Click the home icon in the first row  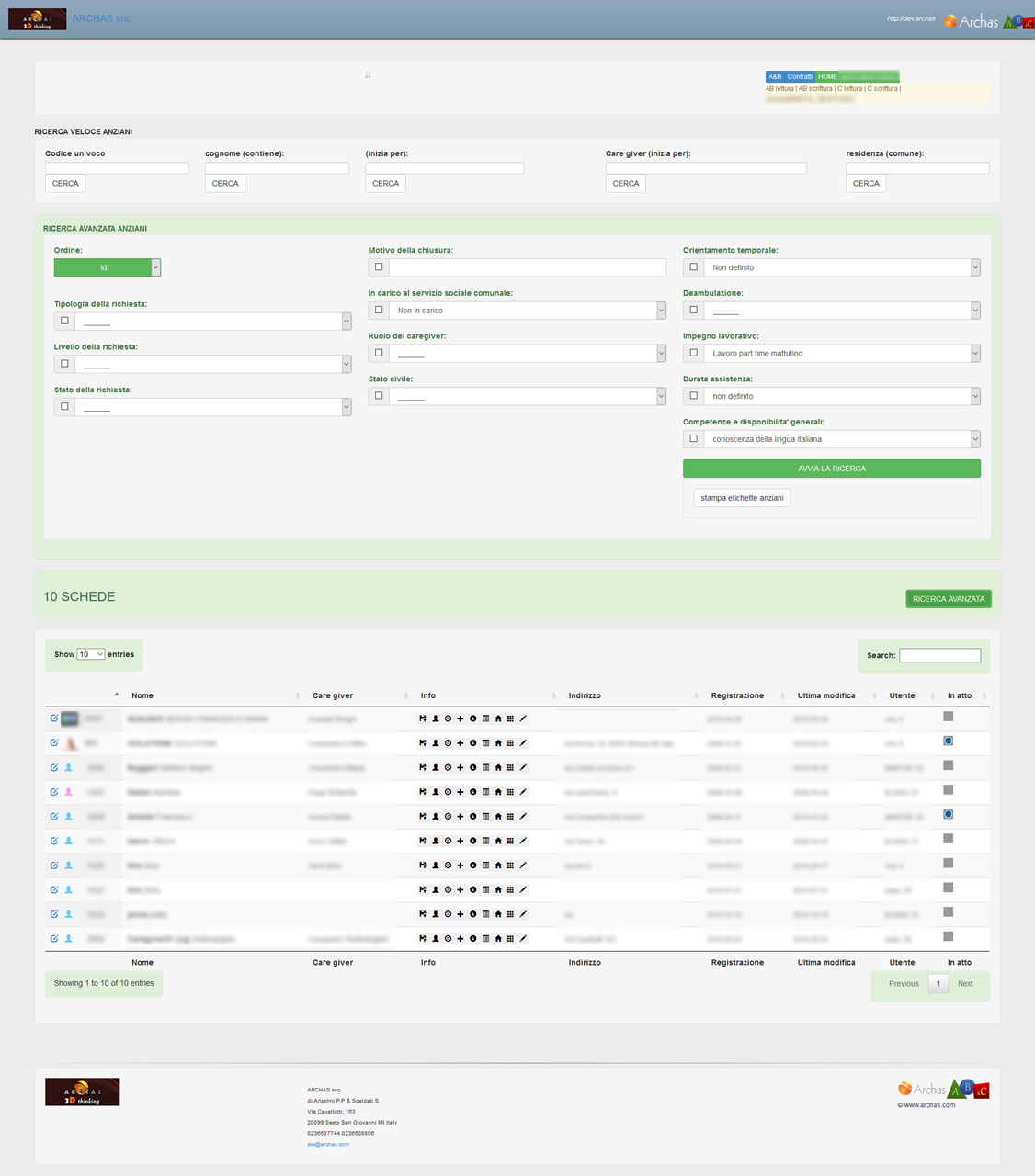(498, 718)
